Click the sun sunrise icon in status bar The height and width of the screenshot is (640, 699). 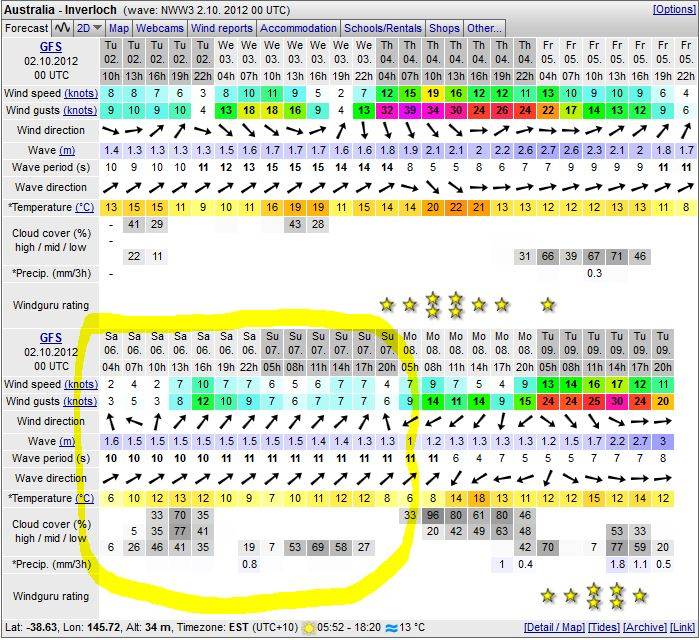coord(310,628)
